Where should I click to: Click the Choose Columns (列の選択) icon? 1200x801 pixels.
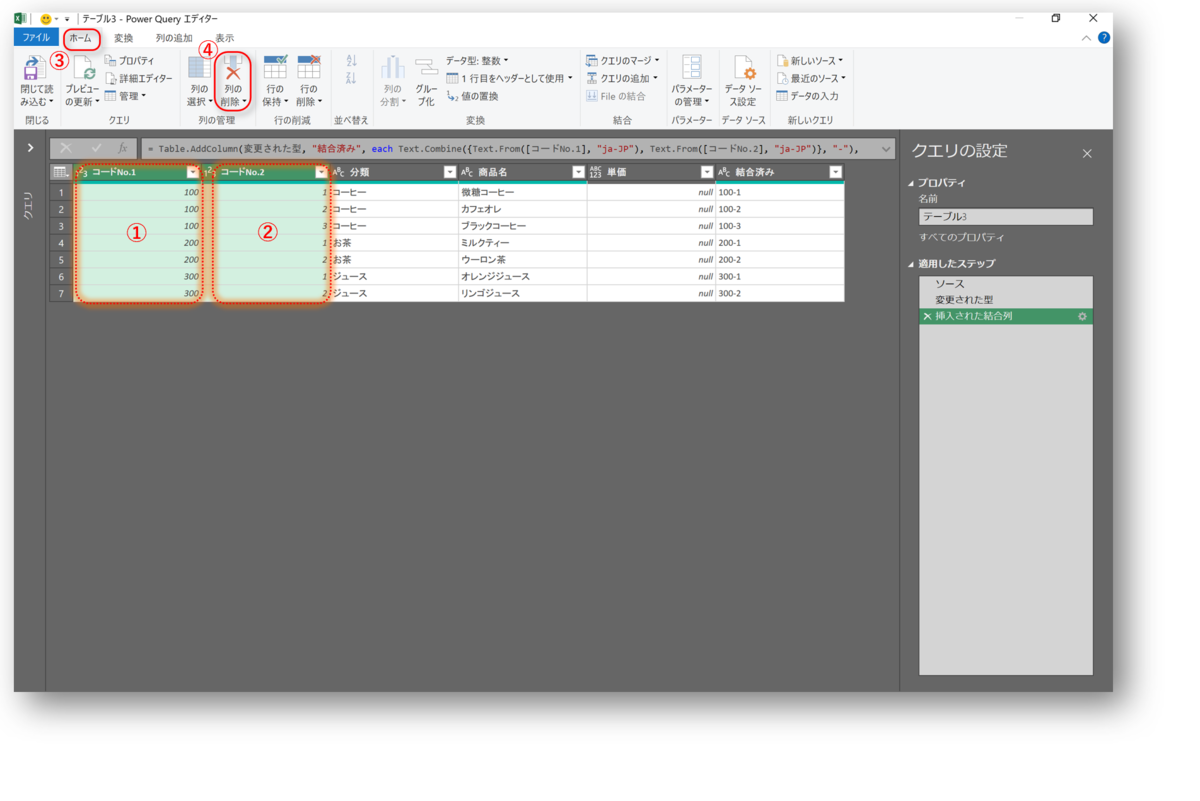[199, 67]
